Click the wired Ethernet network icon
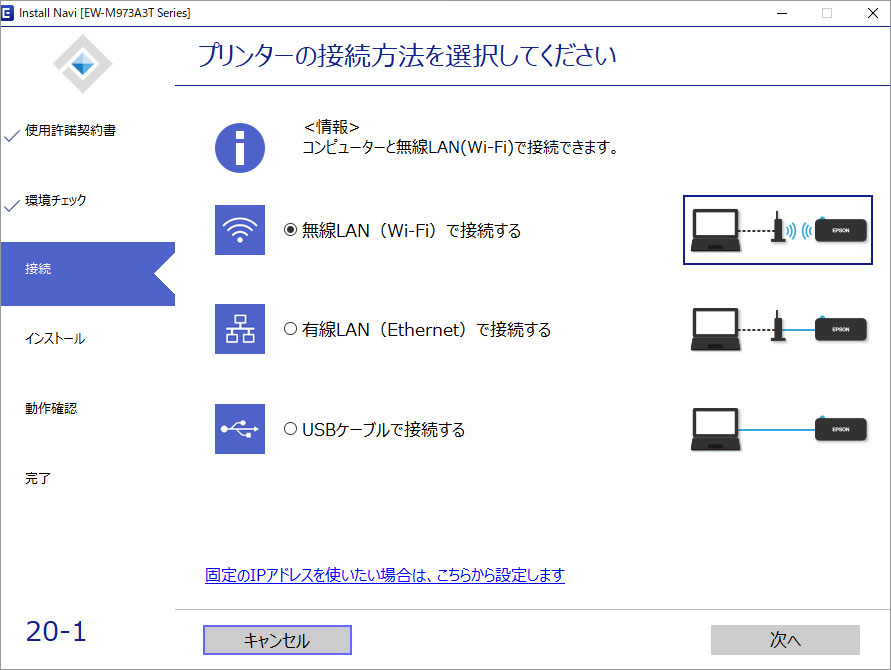Image resolution: width=891 pixels, height=670 pixels. pos(240,329)
